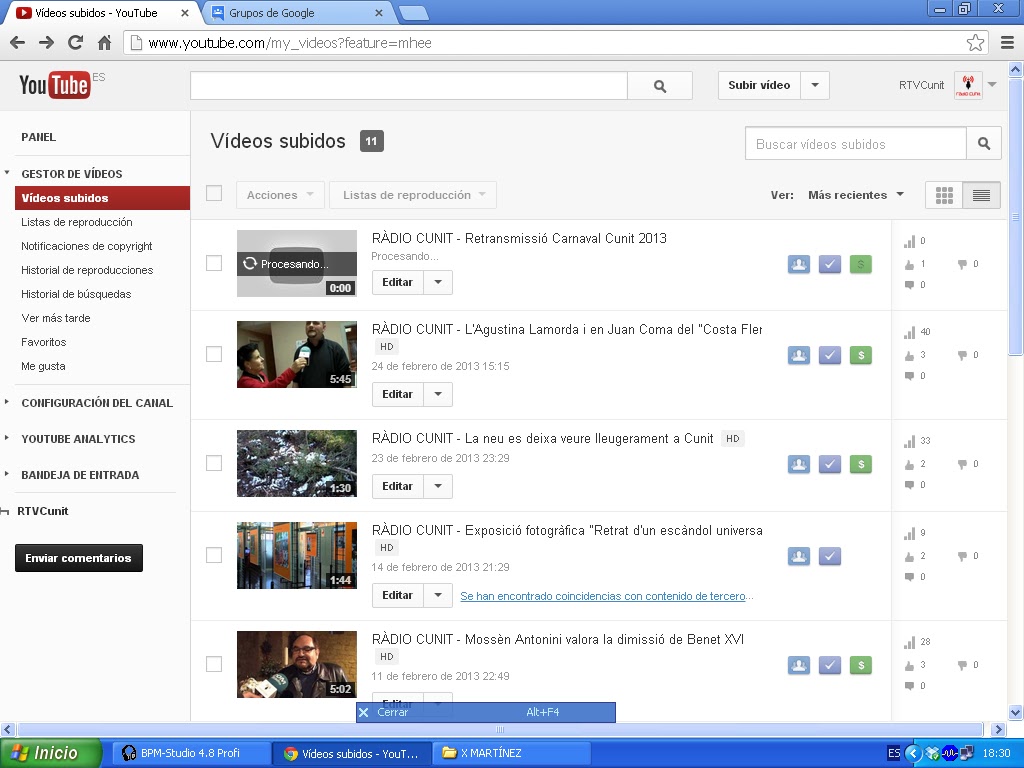This screenshot has width=1024, height=768.
Task: Open the Chrome menu
Action: 1008,43
